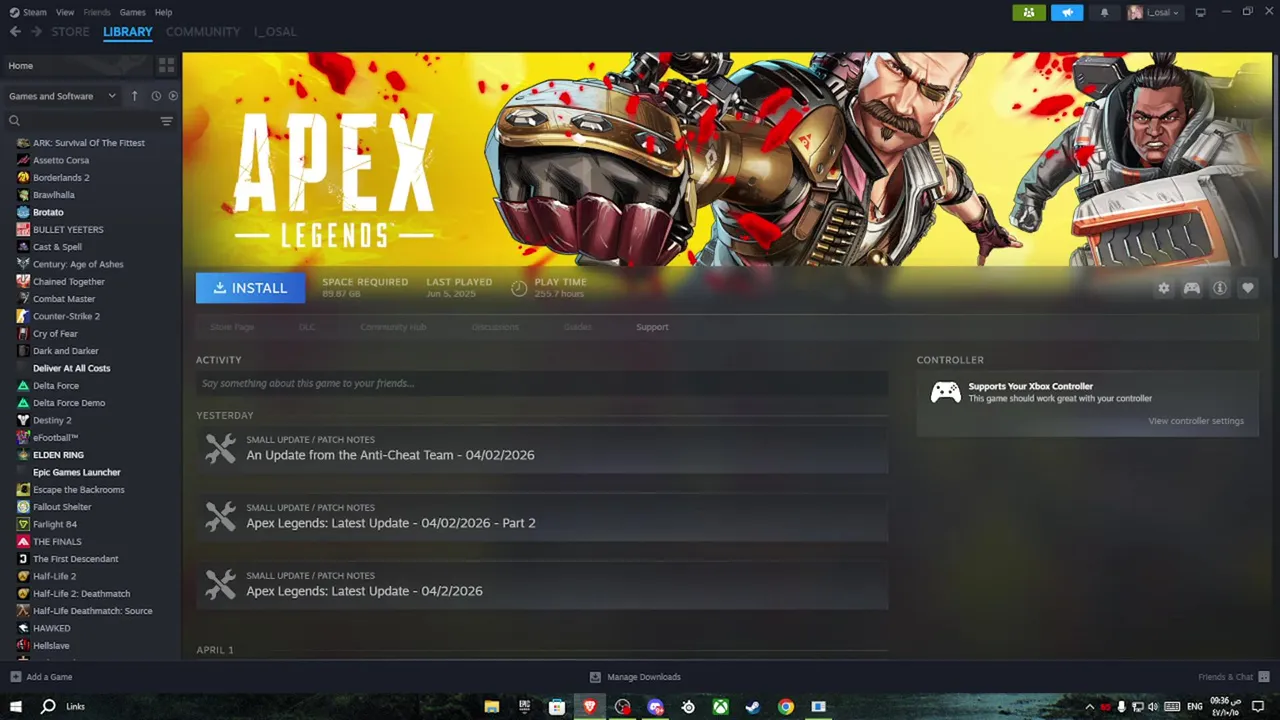The width and height of the screenshot is (1280, 720).
Task: Open the Apex Legends manage gear icon
Action: pyautogui.click(x=1164, y=288)
